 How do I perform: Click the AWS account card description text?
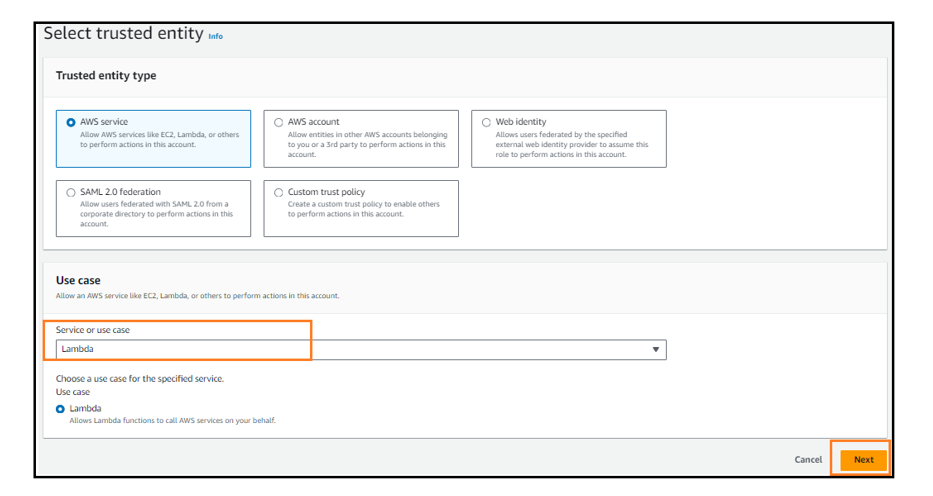(367, 144)
